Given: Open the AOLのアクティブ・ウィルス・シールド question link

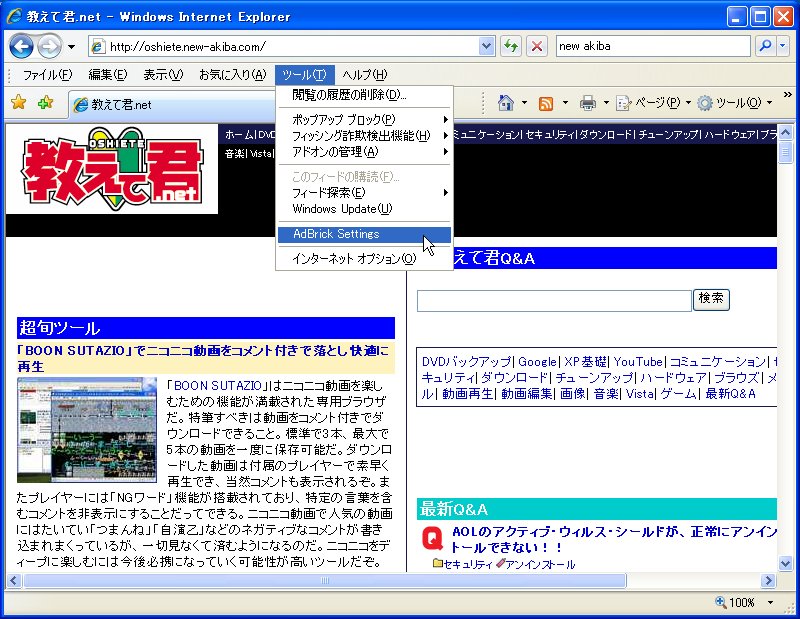Looking at the screenshot, I should pyautogui.click(x=612, y=539).
